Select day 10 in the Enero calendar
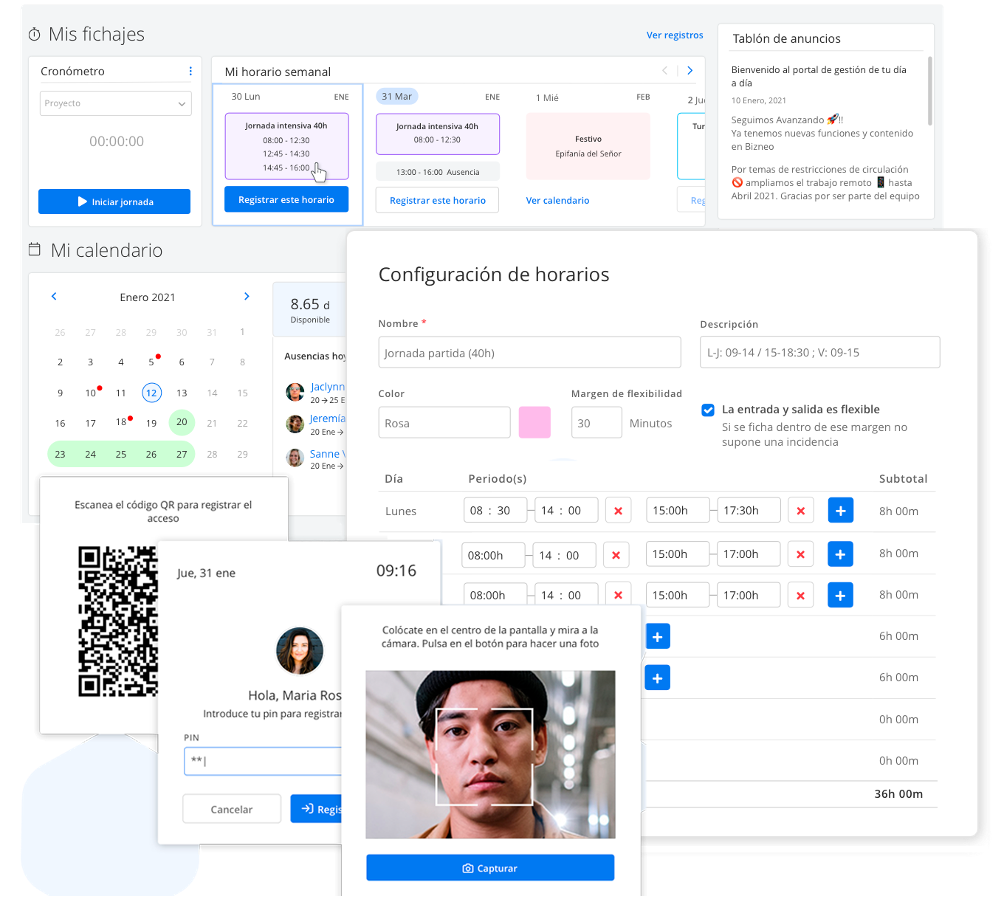 click(91, 393)
